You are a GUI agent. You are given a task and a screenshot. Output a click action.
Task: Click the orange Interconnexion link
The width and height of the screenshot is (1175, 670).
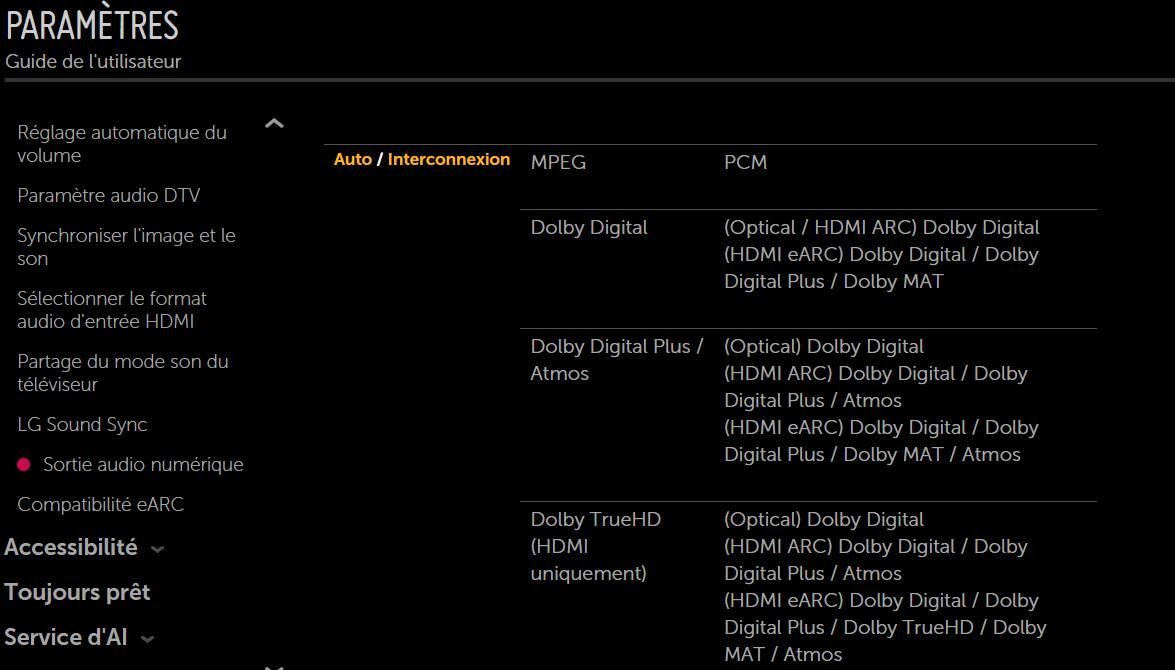pyautogui.click(x=448, y=160)
